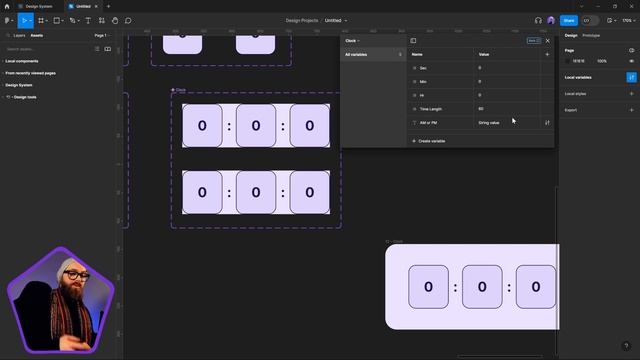Select the Hand tool

pyautogui.click(x=115, y=20)
